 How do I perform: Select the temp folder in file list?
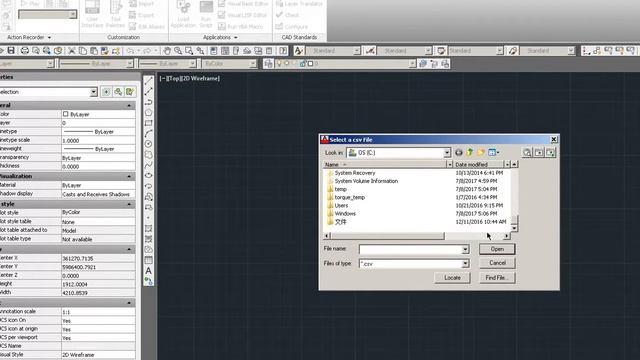[x=340, y=189]
